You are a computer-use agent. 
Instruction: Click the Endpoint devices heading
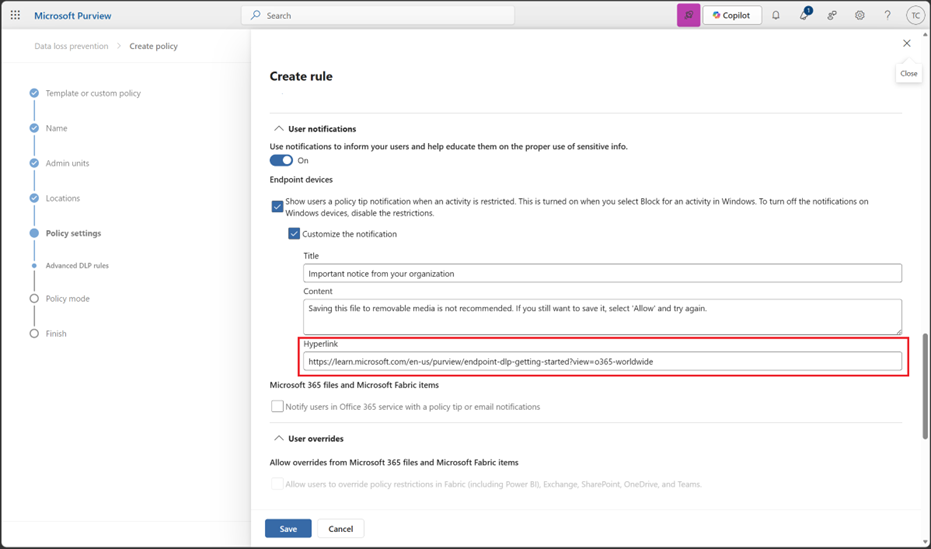point(301,180)
